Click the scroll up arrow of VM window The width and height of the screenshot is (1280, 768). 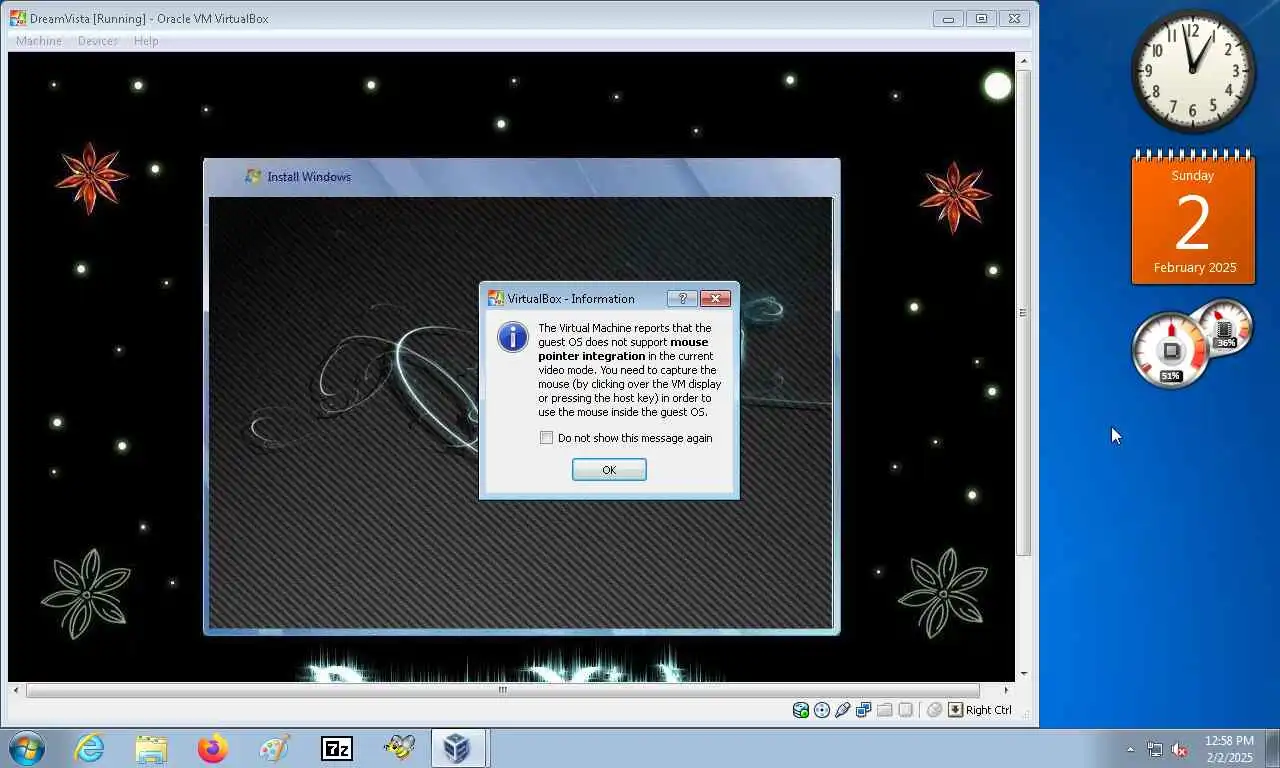click(x=1023, y=61)
